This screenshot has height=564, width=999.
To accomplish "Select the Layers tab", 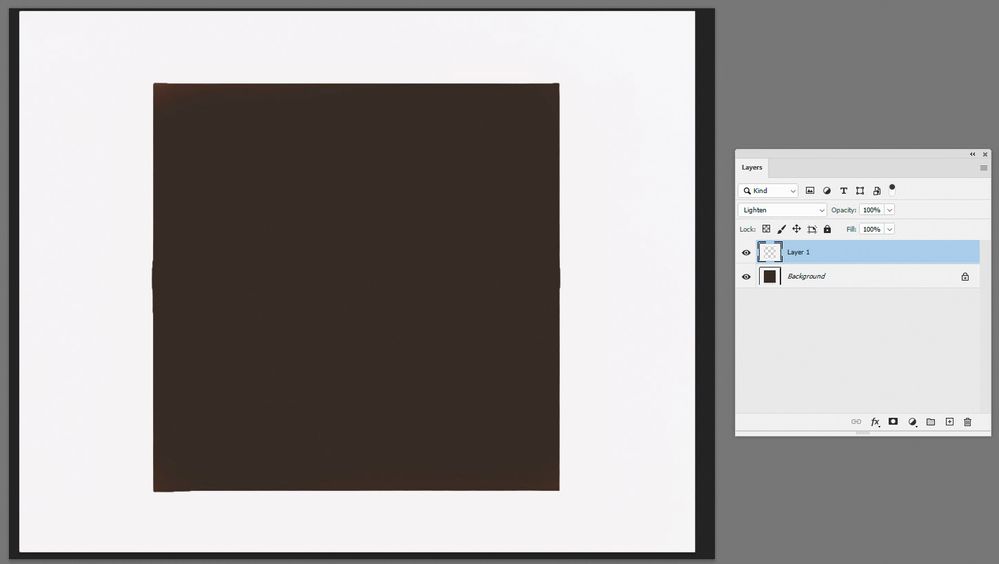I will click(x=752, y=168).
